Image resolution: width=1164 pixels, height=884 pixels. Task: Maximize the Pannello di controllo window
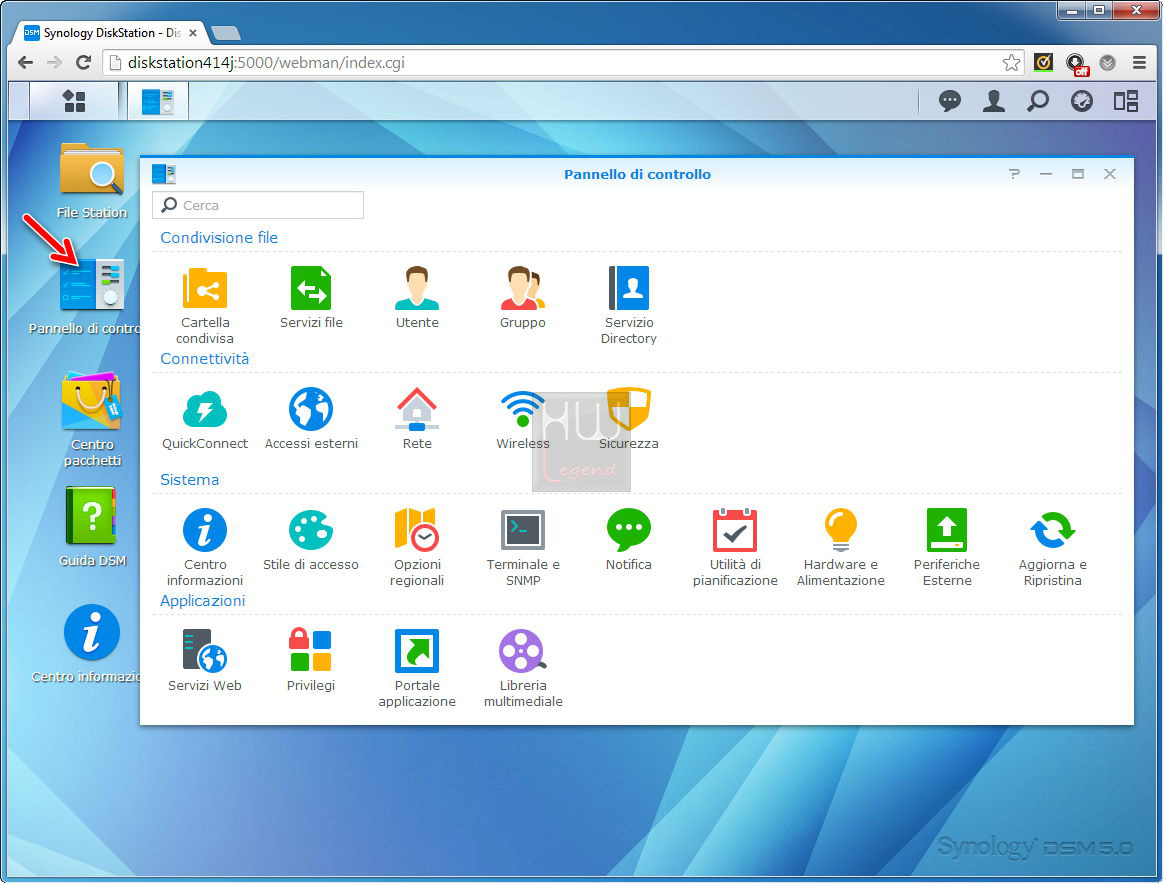point(1078,174)
